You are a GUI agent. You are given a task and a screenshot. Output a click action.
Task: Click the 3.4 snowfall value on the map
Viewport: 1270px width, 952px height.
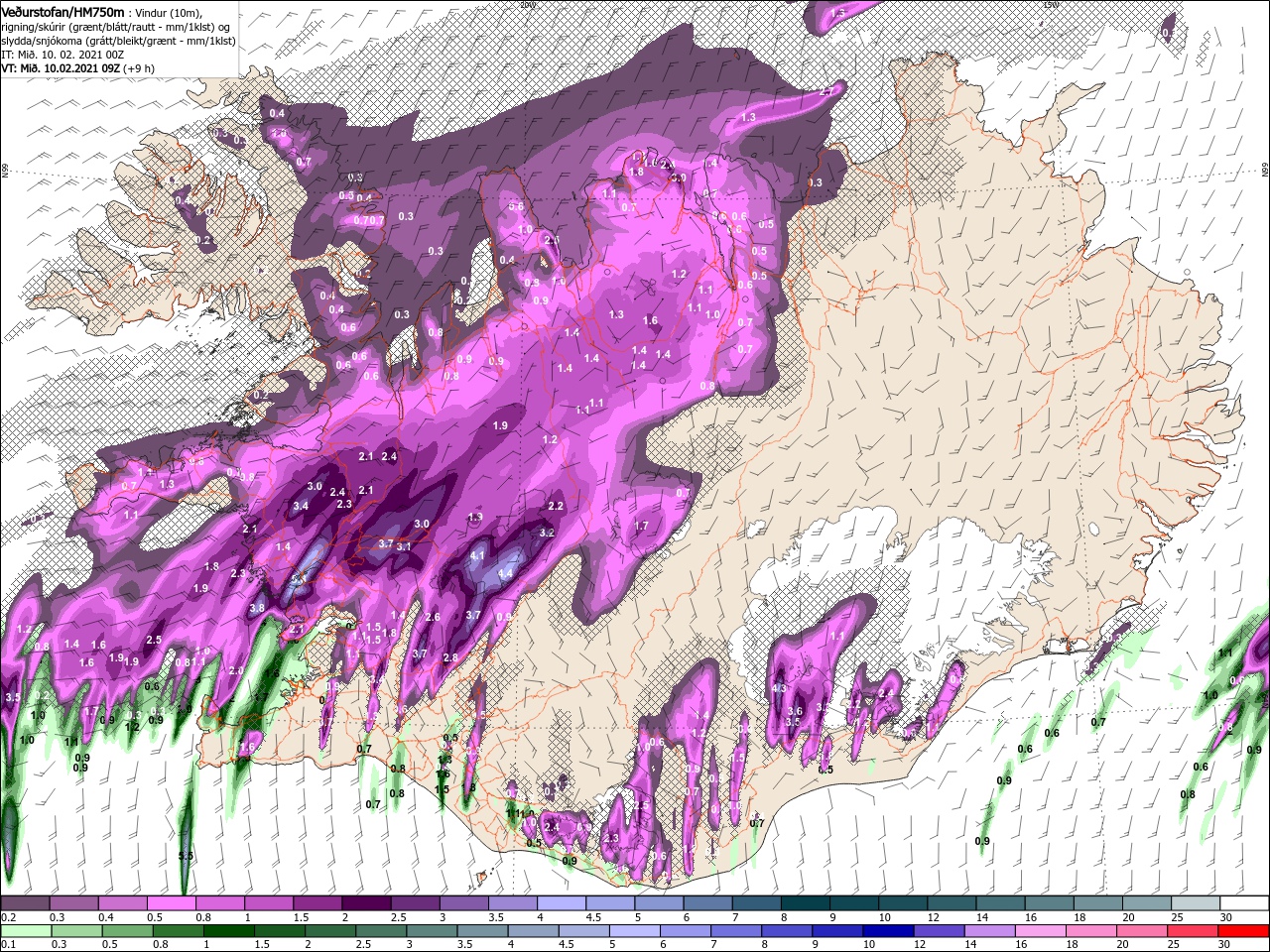pos(302,507)
